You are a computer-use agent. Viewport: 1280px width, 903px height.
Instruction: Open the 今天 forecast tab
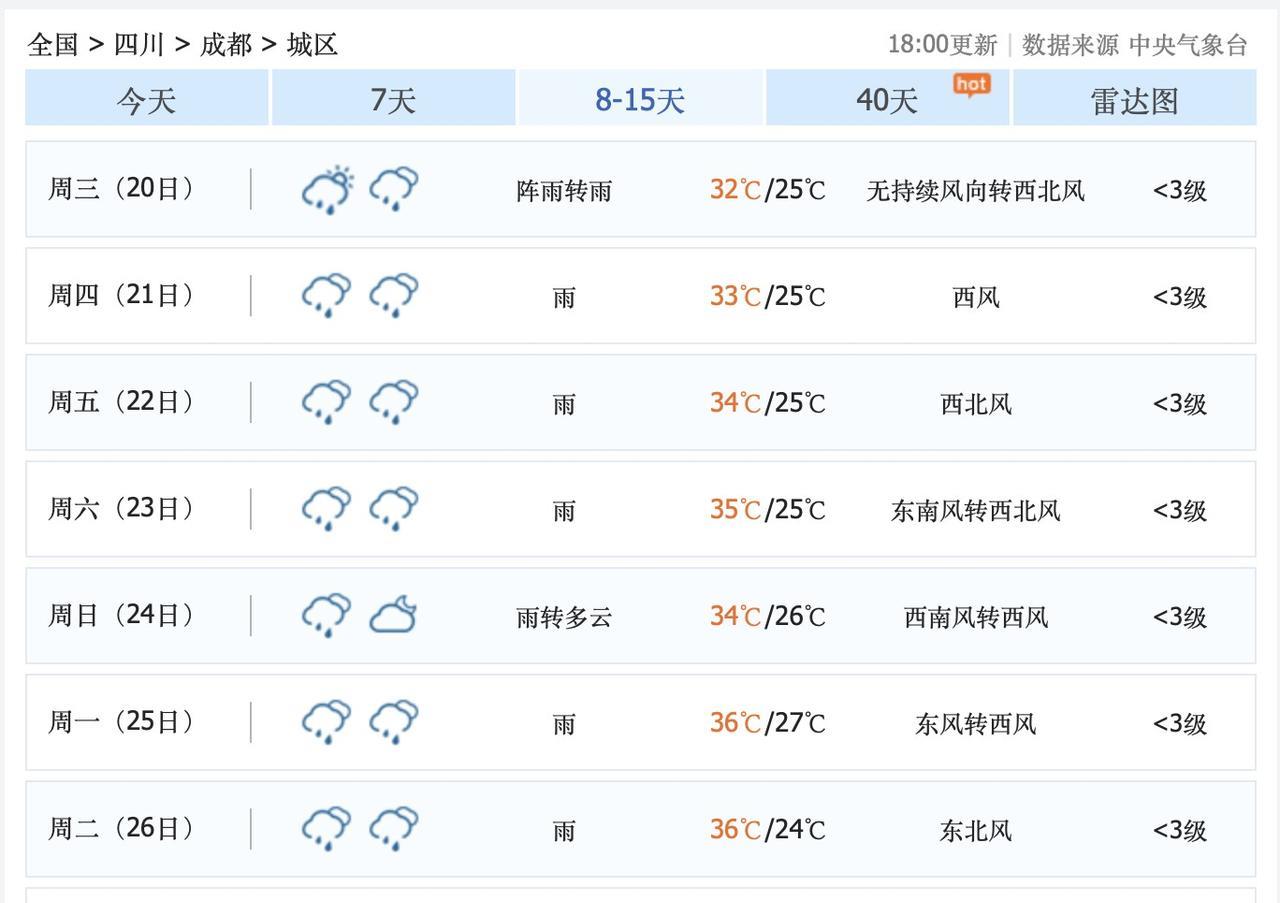tap(146, 99)
